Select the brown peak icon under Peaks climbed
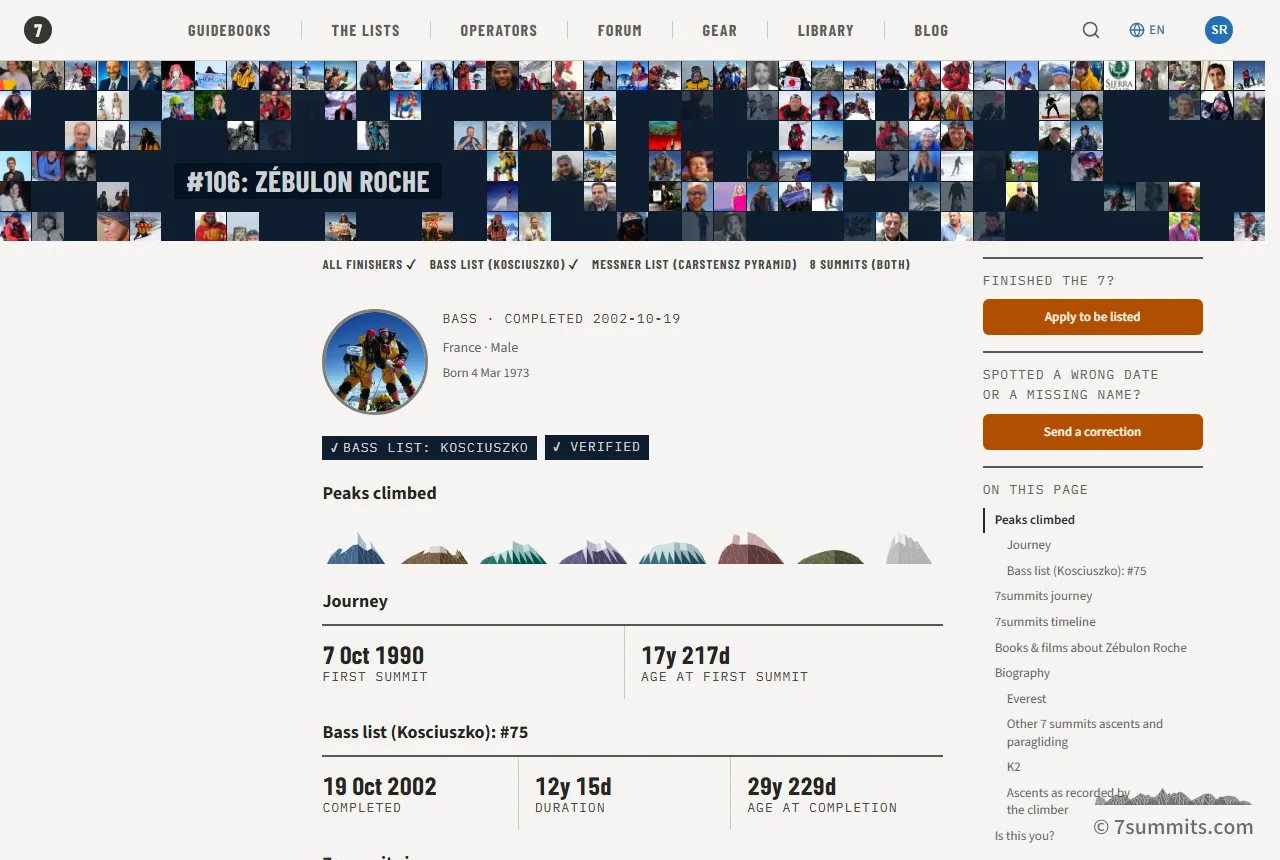This screenshot has width=1280, height=860. [x=434, y=553]
